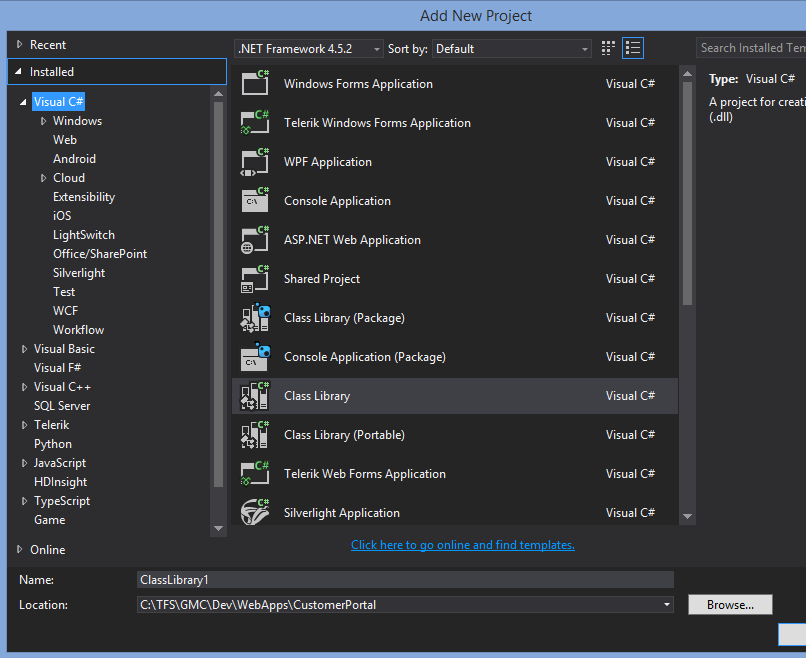Click category tree scroll down arrow
Image resolution: width=806 pixels, height=658 pixels.
[x=218, y=528]
